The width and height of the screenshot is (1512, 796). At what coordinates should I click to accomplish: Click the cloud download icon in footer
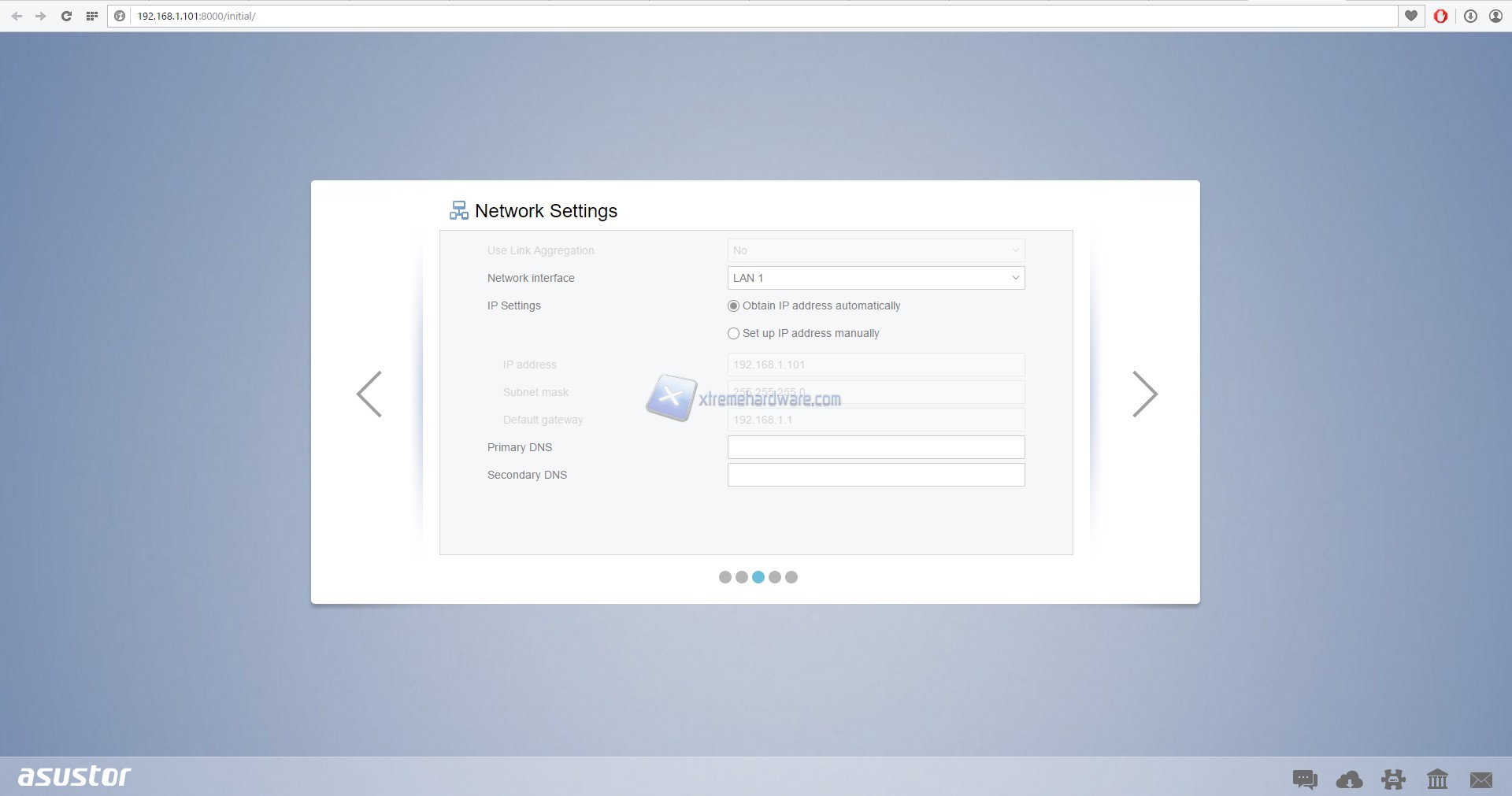click(1349, 779)
